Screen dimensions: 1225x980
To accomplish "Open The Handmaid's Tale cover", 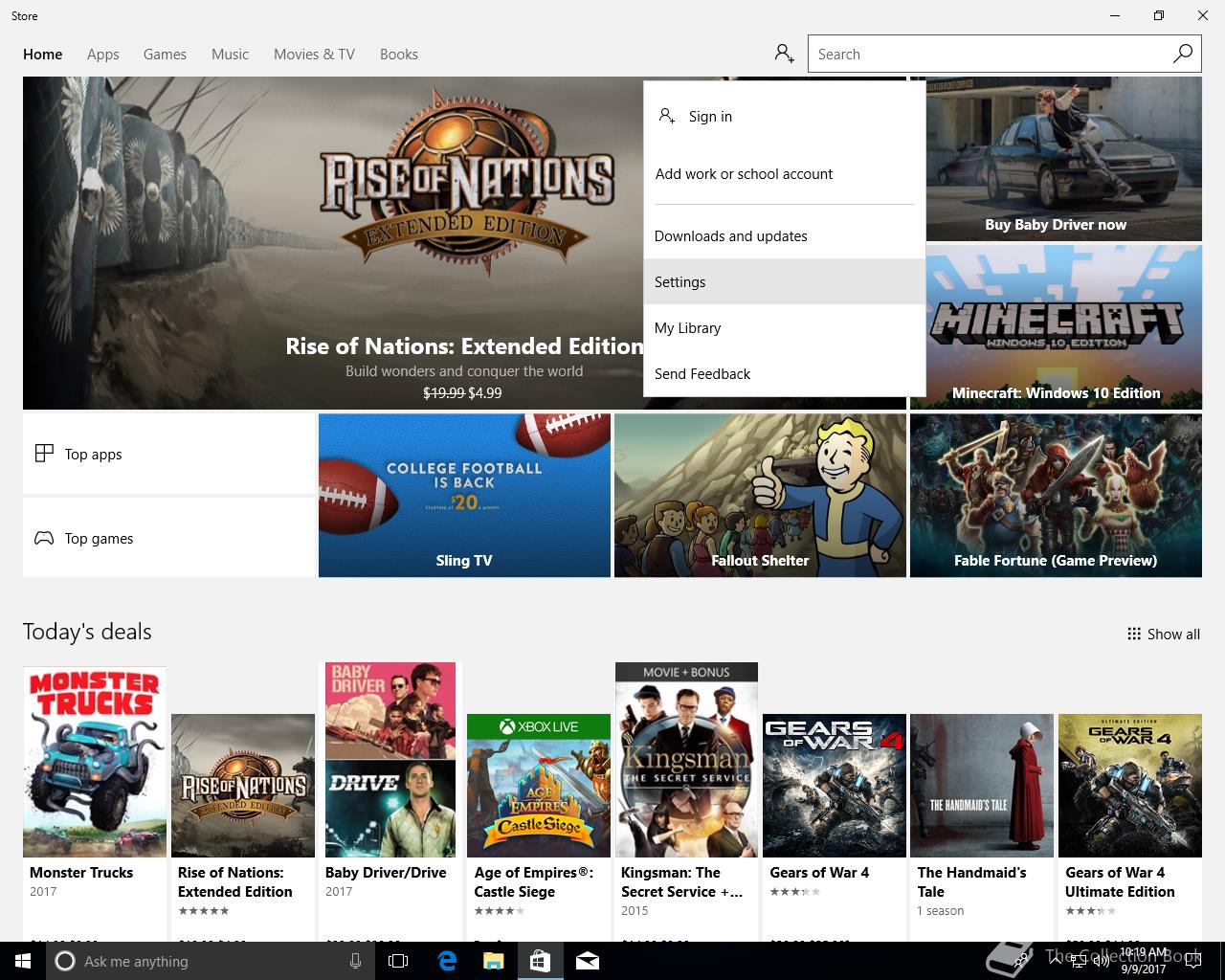I will coord(982,786).
